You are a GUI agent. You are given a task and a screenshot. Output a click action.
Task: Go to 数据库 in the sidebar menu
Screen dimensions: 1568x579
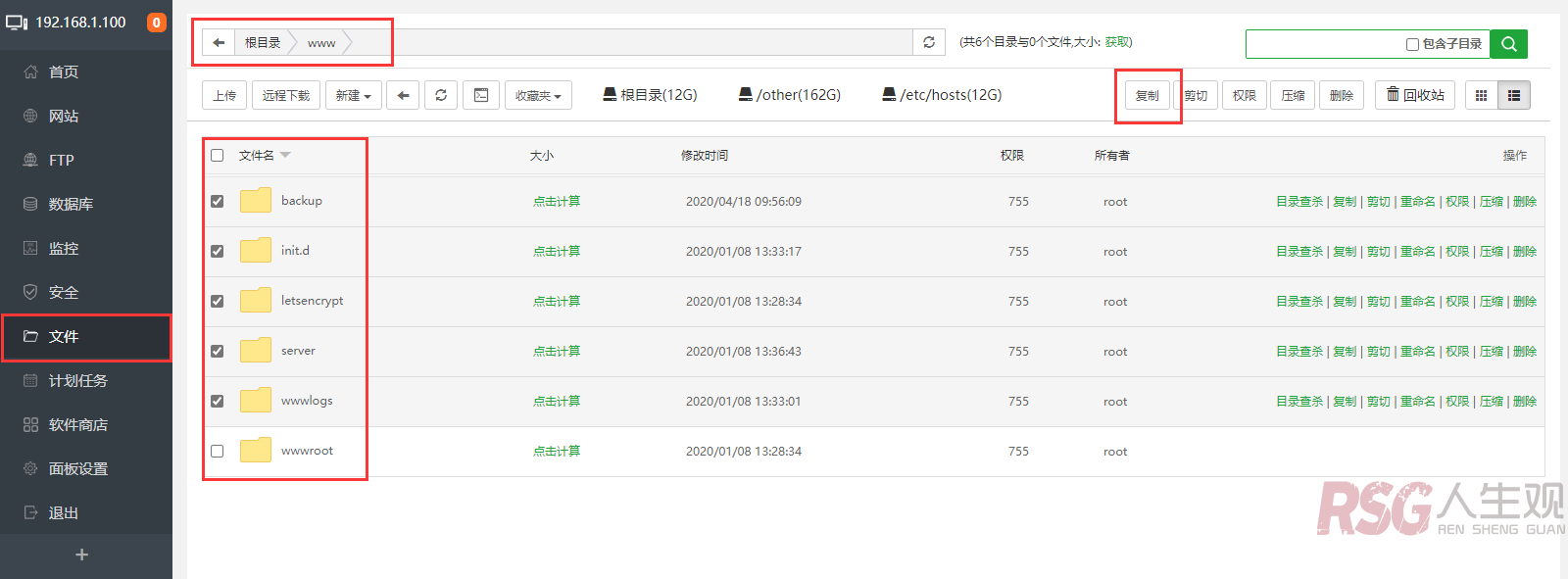coord(71,204)
